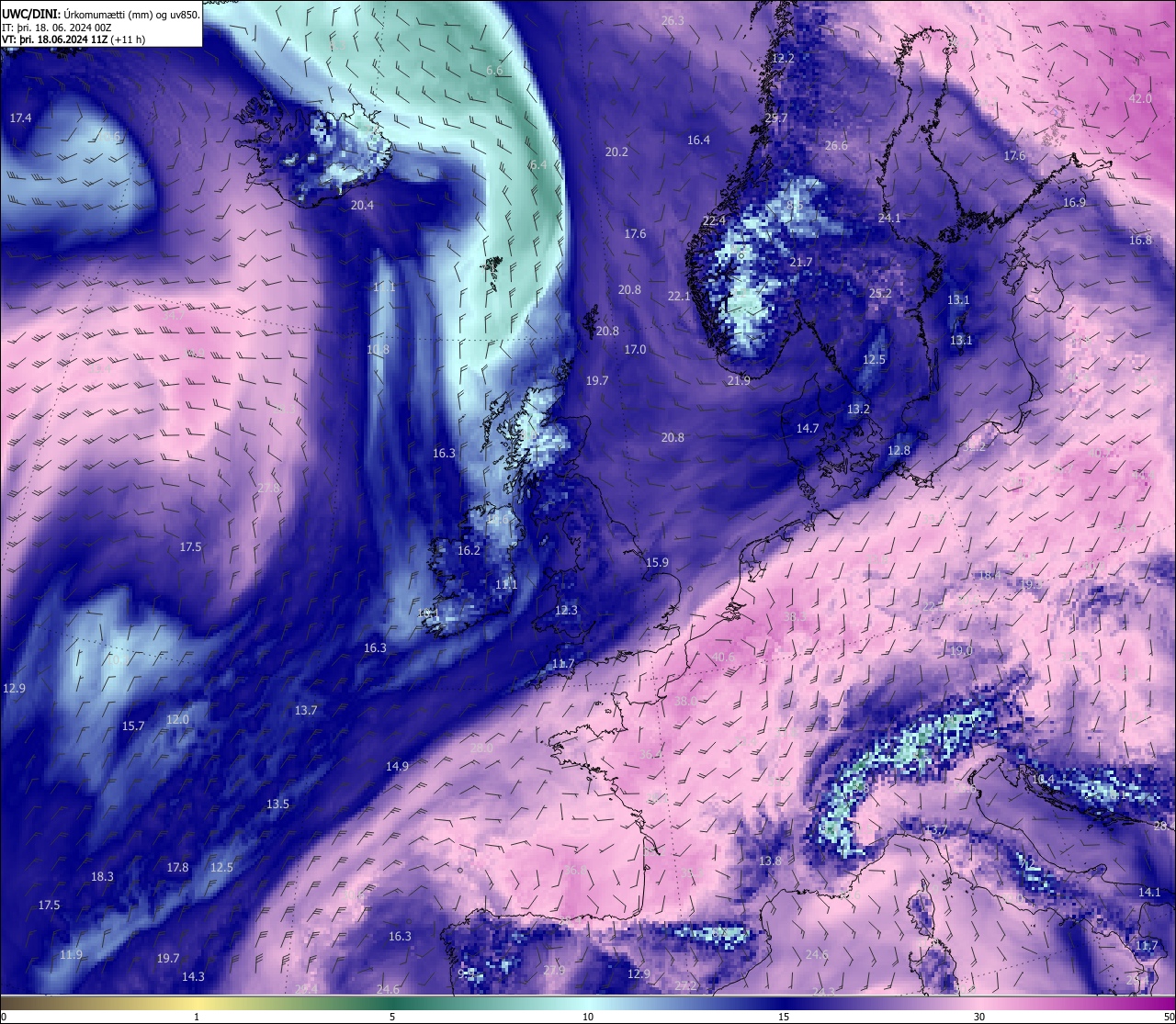Viewport: 1176px width, 1024px height.
Task: Click the 14.1 value label
Action: (x=1149, y=893)
